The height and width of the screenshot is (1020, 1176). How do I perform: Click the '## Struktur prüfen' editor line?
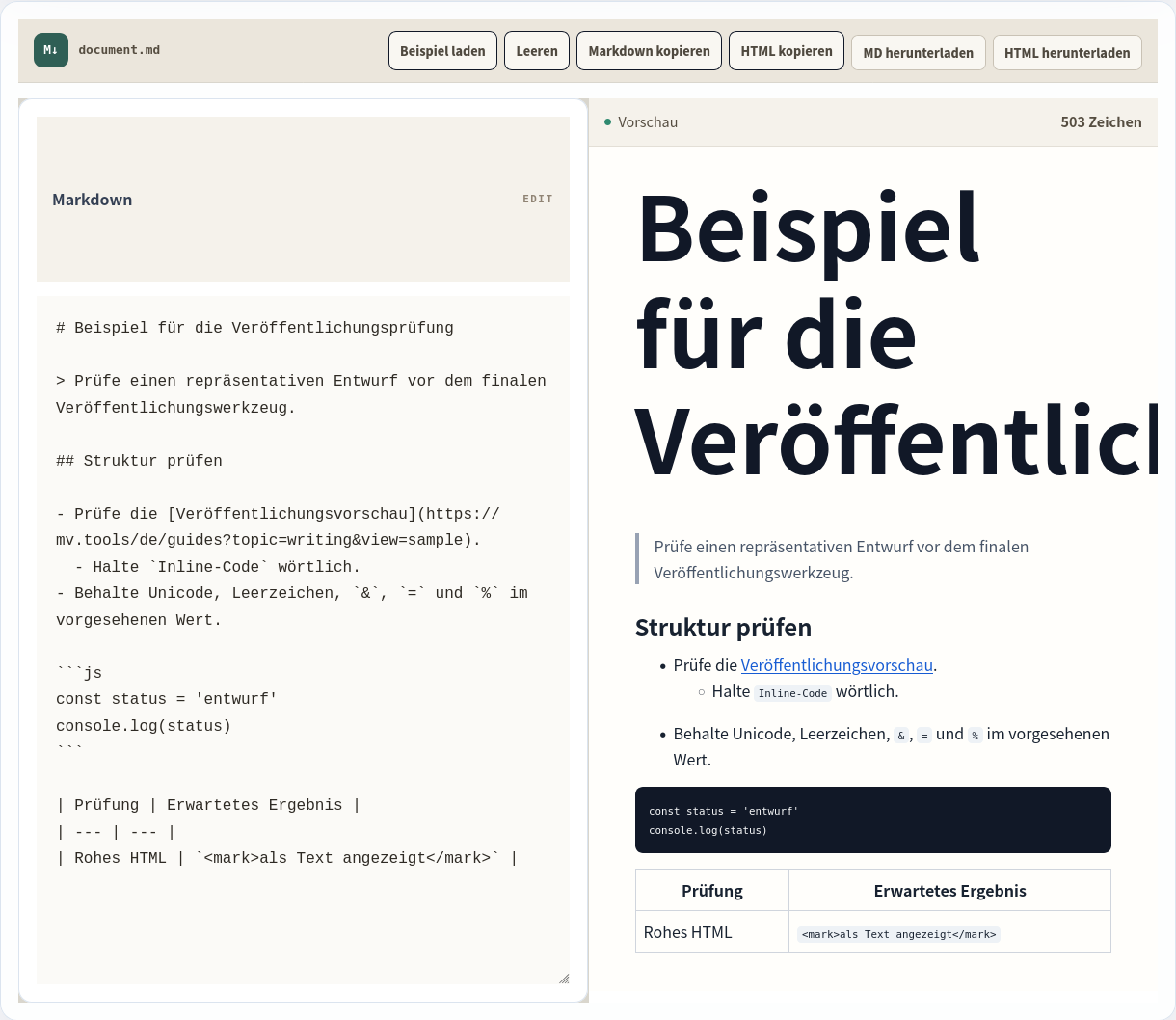(x=139, y=461)
